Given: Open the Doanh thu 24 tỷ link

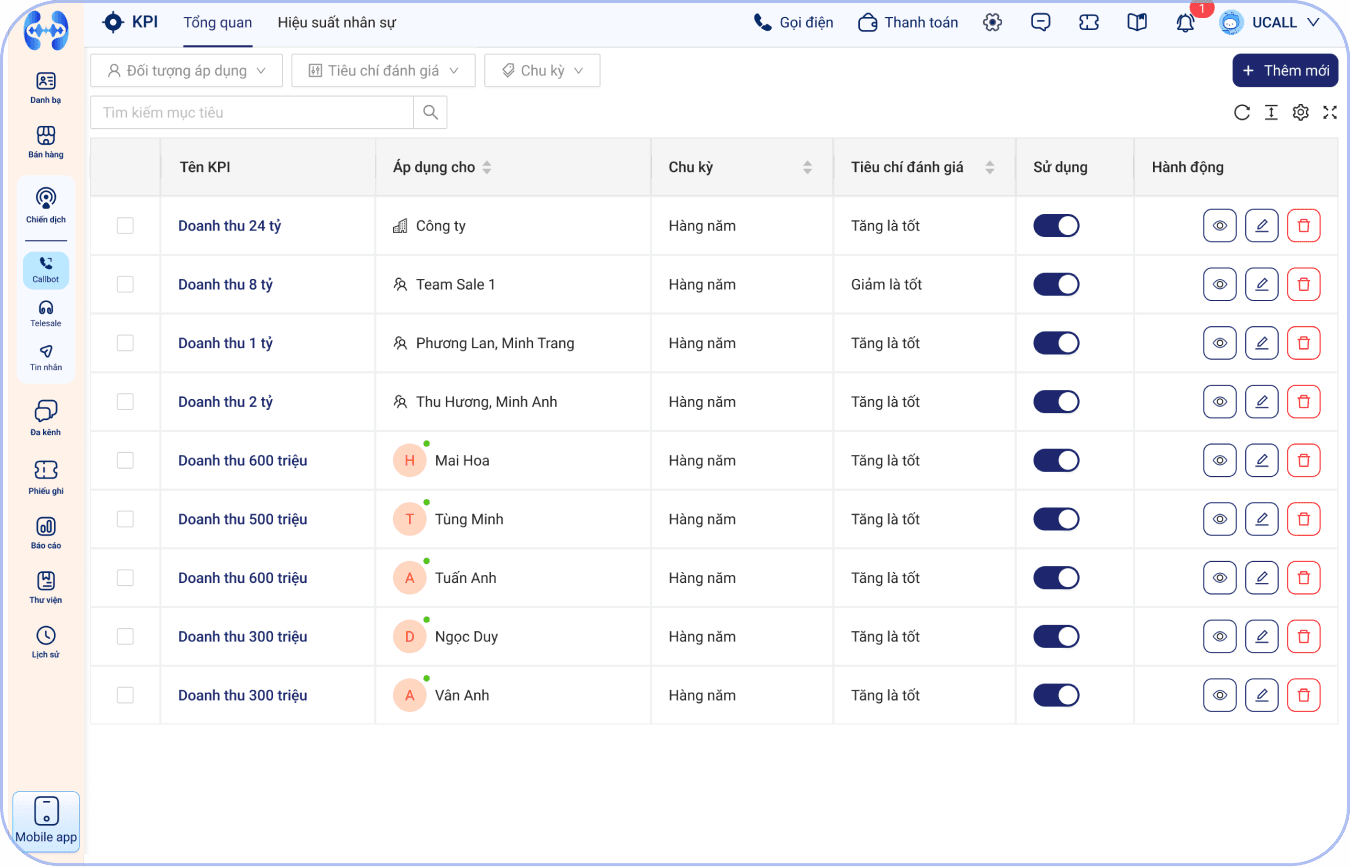Looking at the screenshot, I should point(230,226).
